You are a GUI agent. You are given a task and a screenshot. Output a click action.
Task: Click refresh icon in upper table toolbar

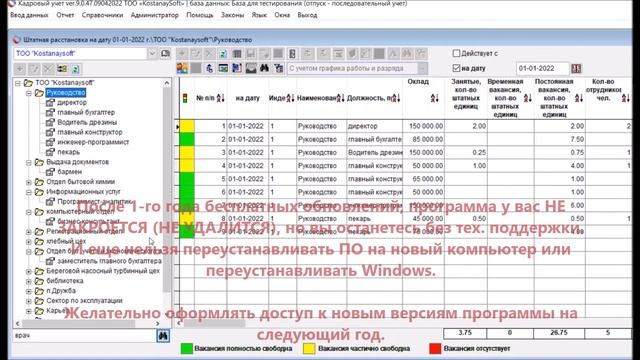click(223, 53)
